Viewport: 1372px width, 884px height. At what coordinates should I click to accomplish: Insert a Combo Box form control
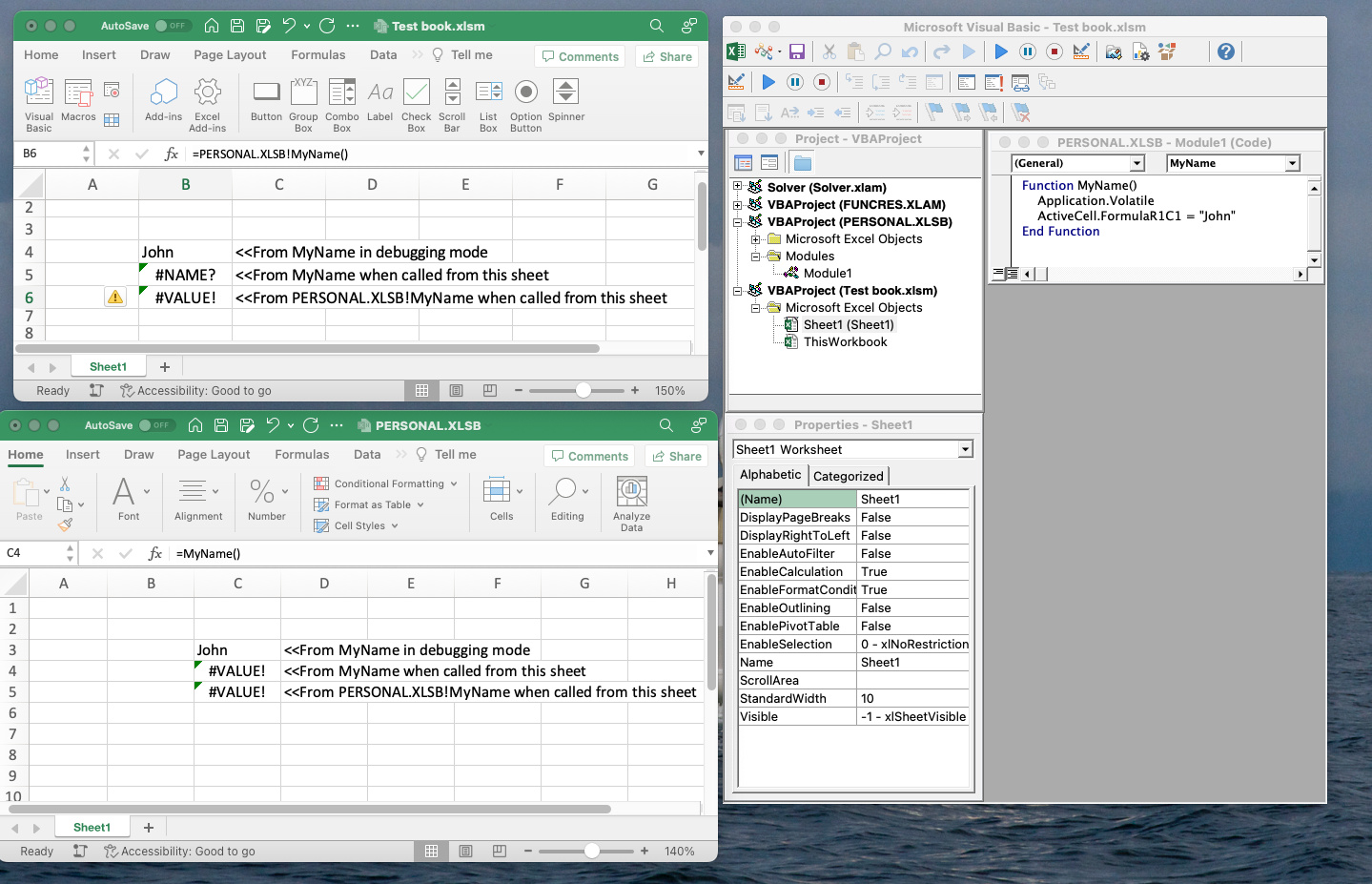(x=342, y=104)
